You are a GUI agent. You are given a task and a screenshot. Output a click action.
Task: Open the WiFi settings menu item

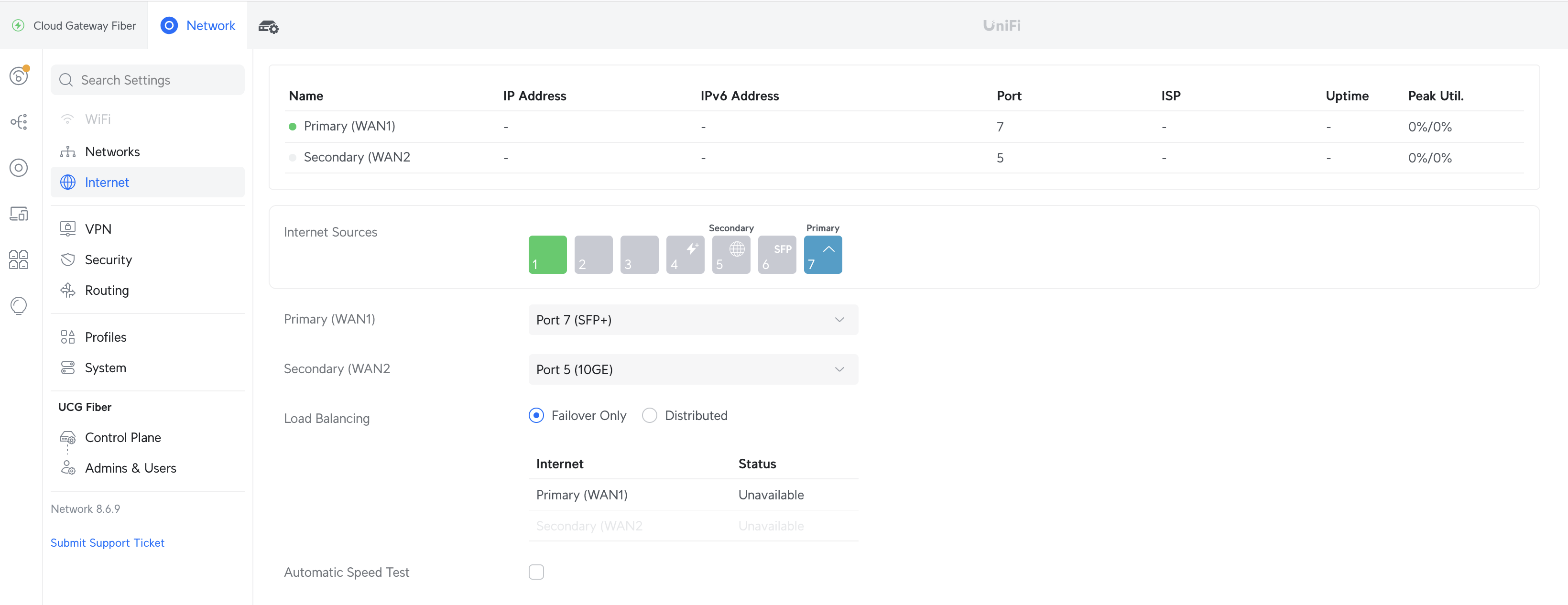point(147,119)
